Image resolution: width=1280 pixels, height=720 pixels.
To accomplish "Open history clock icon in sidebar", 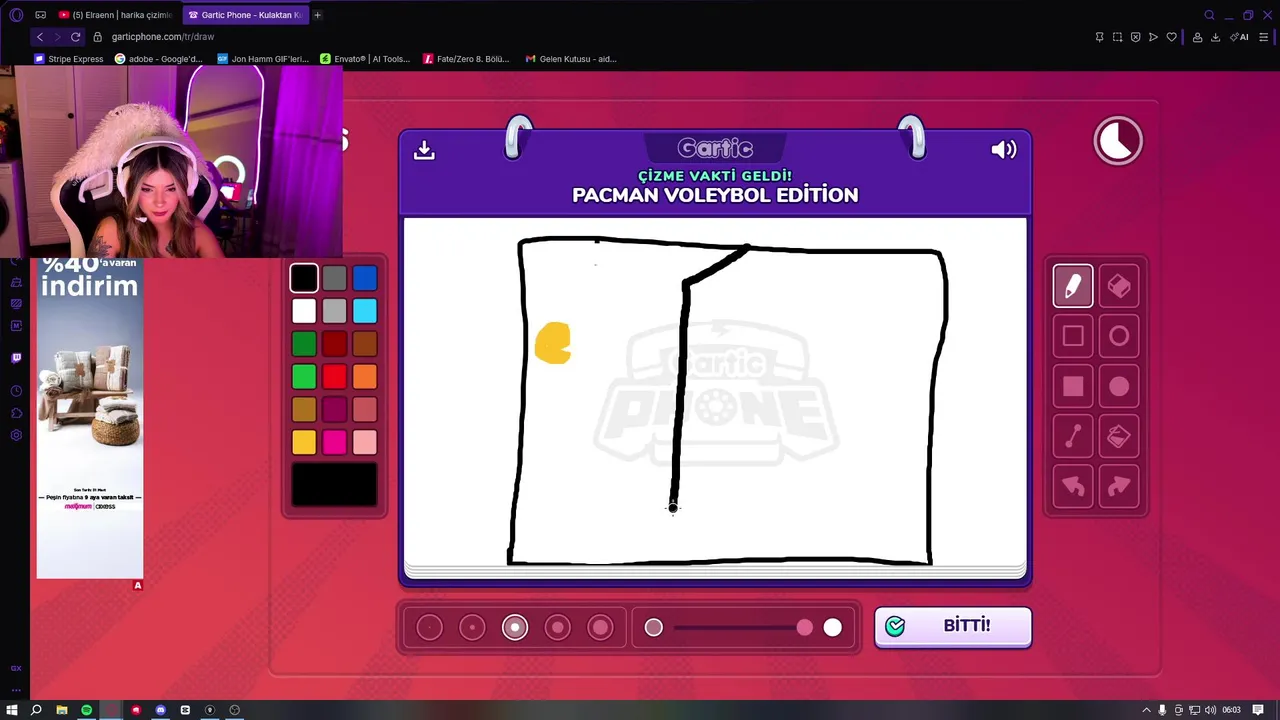I will point(16,391).
